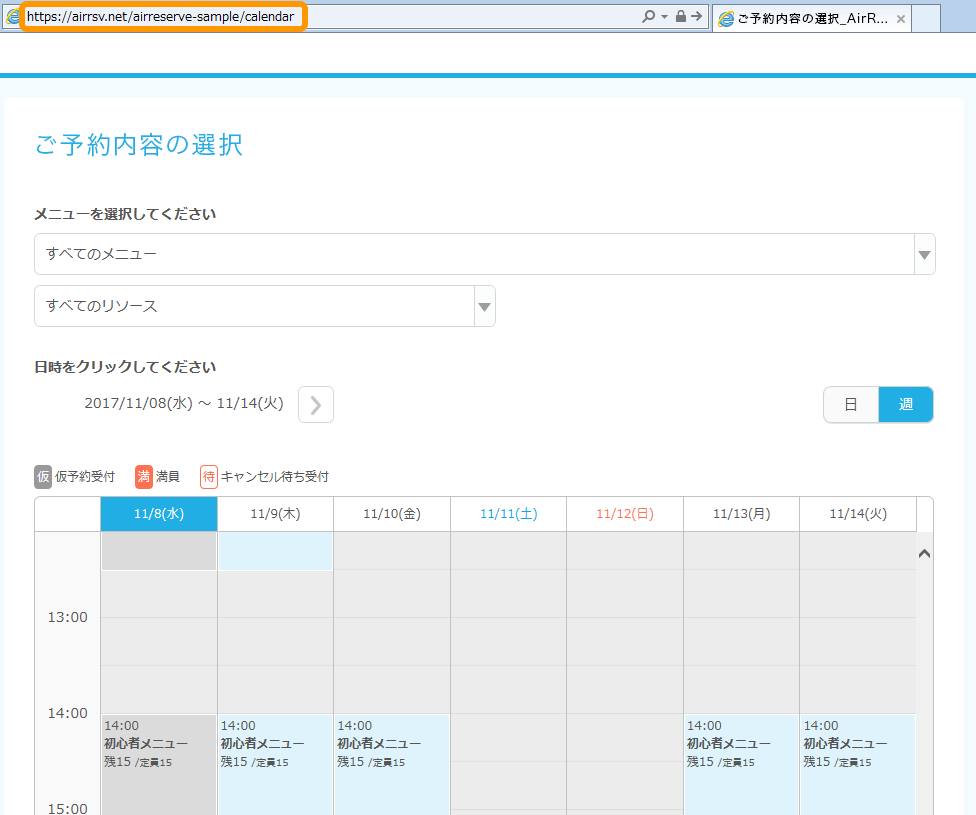
Task: Click the 日時をクリックしてください label
Action: pyautogui.click(x=125, y=367)
